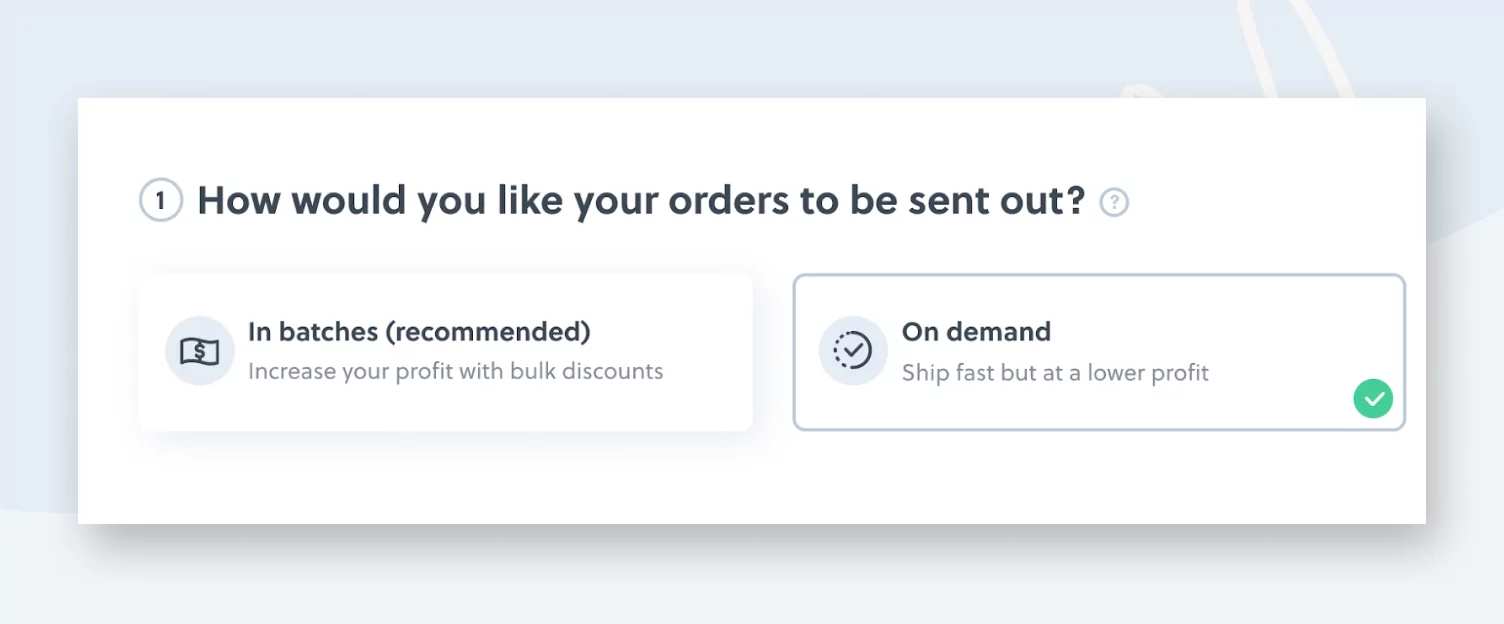This screenshot has height=624, width=1504.
Task: Click the "In batches (recommended)" title
Action: click(419, 332)
